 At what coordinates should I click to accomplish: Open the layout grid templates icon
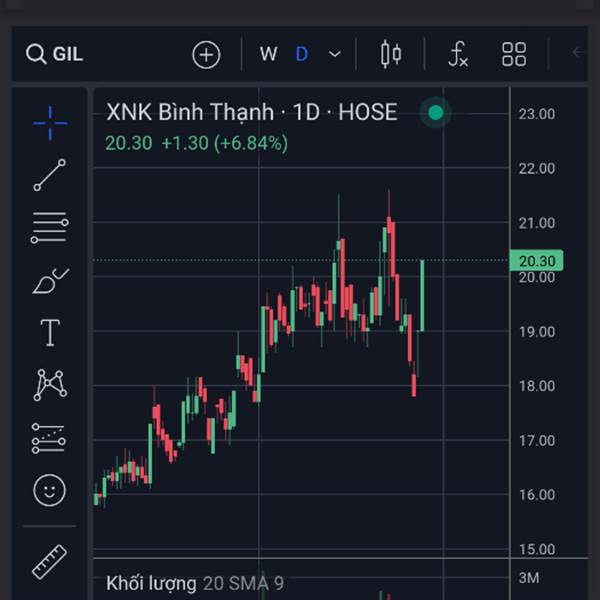514,54
